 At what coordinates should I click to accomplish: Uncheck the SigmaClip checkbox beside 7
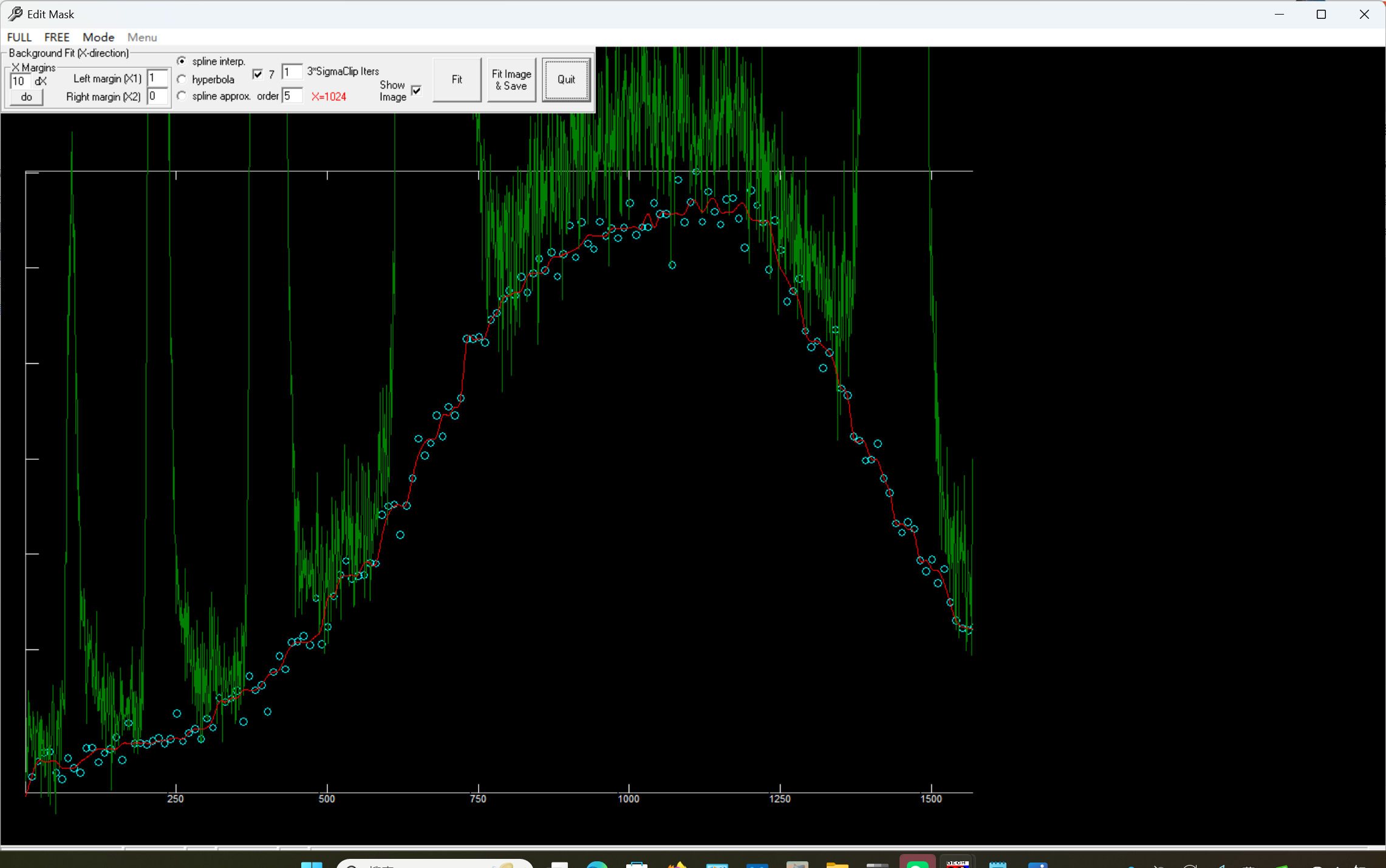click(x=258, y=74)
